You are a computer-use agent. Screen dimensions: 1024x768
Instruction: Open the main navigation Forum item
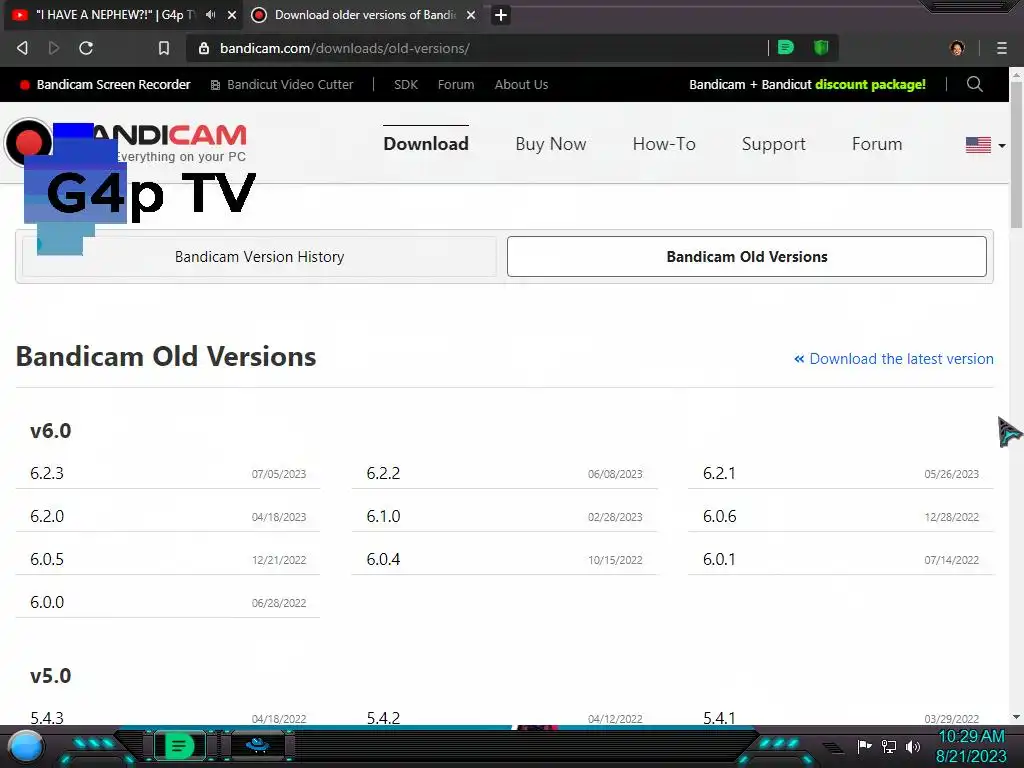876,144
